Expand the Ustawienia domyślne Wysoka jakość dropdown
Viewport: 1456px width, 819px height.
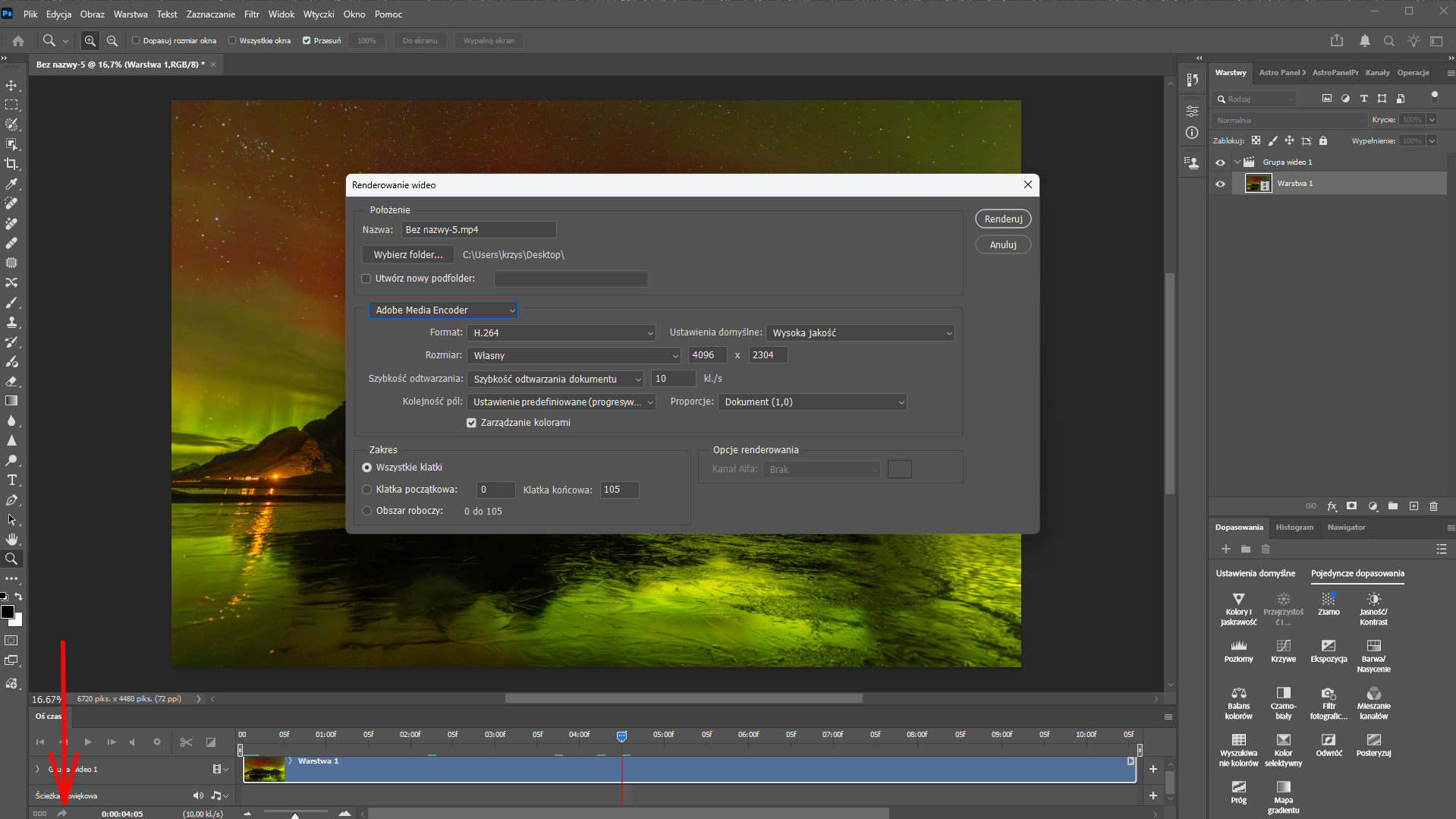860,333
